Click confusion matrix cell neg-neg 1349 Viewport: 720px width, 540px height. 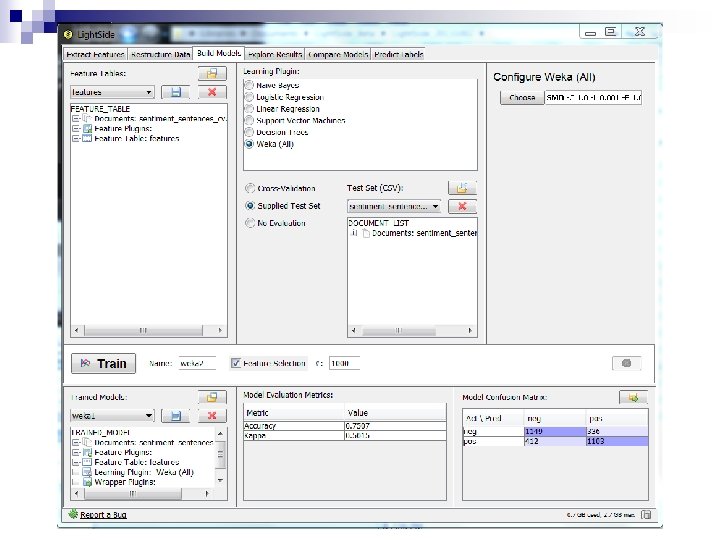click(x=555, y=431)
